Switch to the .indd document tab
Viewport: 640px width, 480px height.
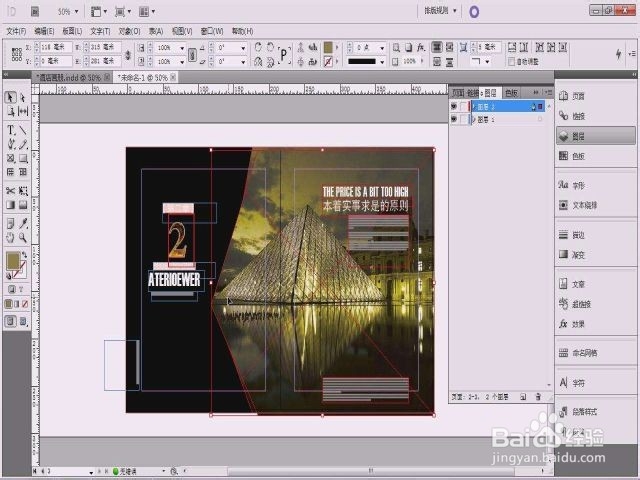72,77
